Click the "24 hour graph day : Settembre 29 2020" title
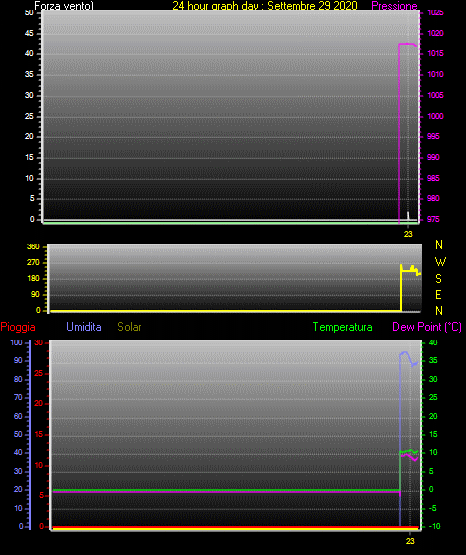The width and height of the screenshot is (466, 555). point(265,6)
